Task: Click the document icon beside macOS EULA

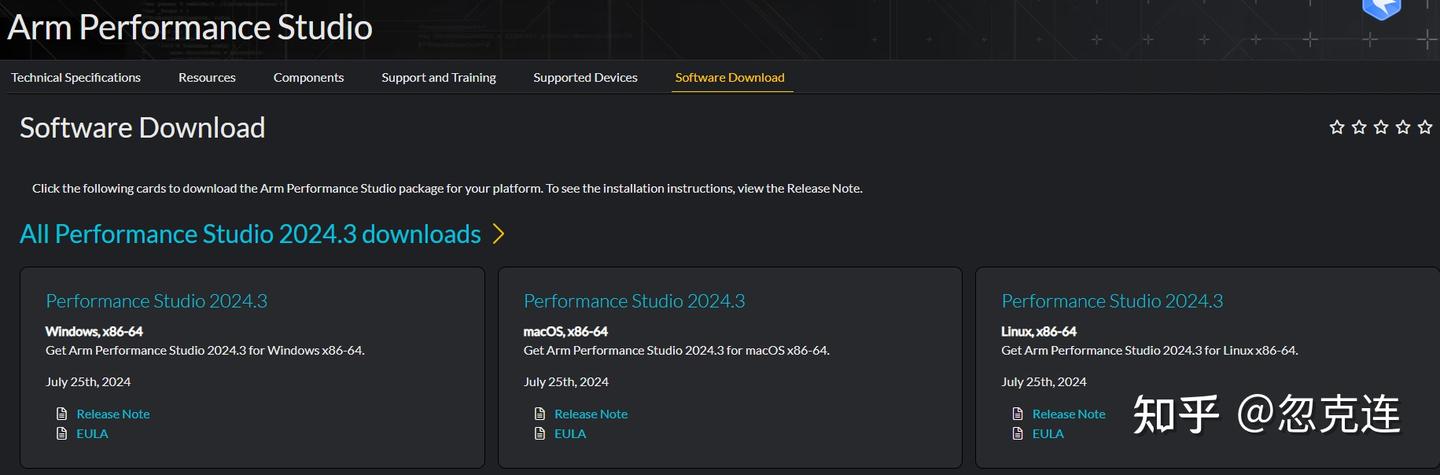Action: tap(541, 433)
